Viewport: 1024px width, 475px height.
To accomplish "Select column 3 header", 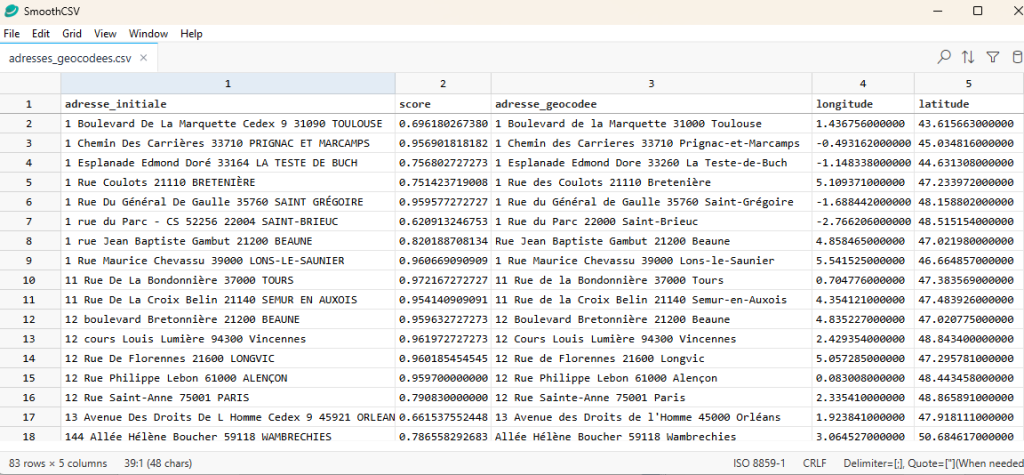I will [651, 84].
